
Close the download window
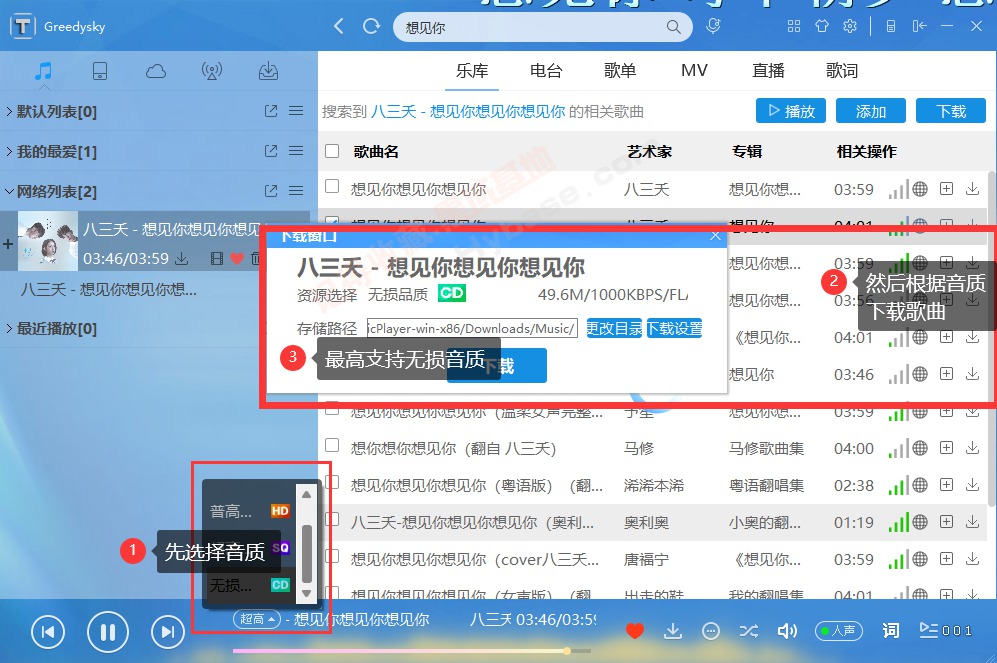click(715, 235)
